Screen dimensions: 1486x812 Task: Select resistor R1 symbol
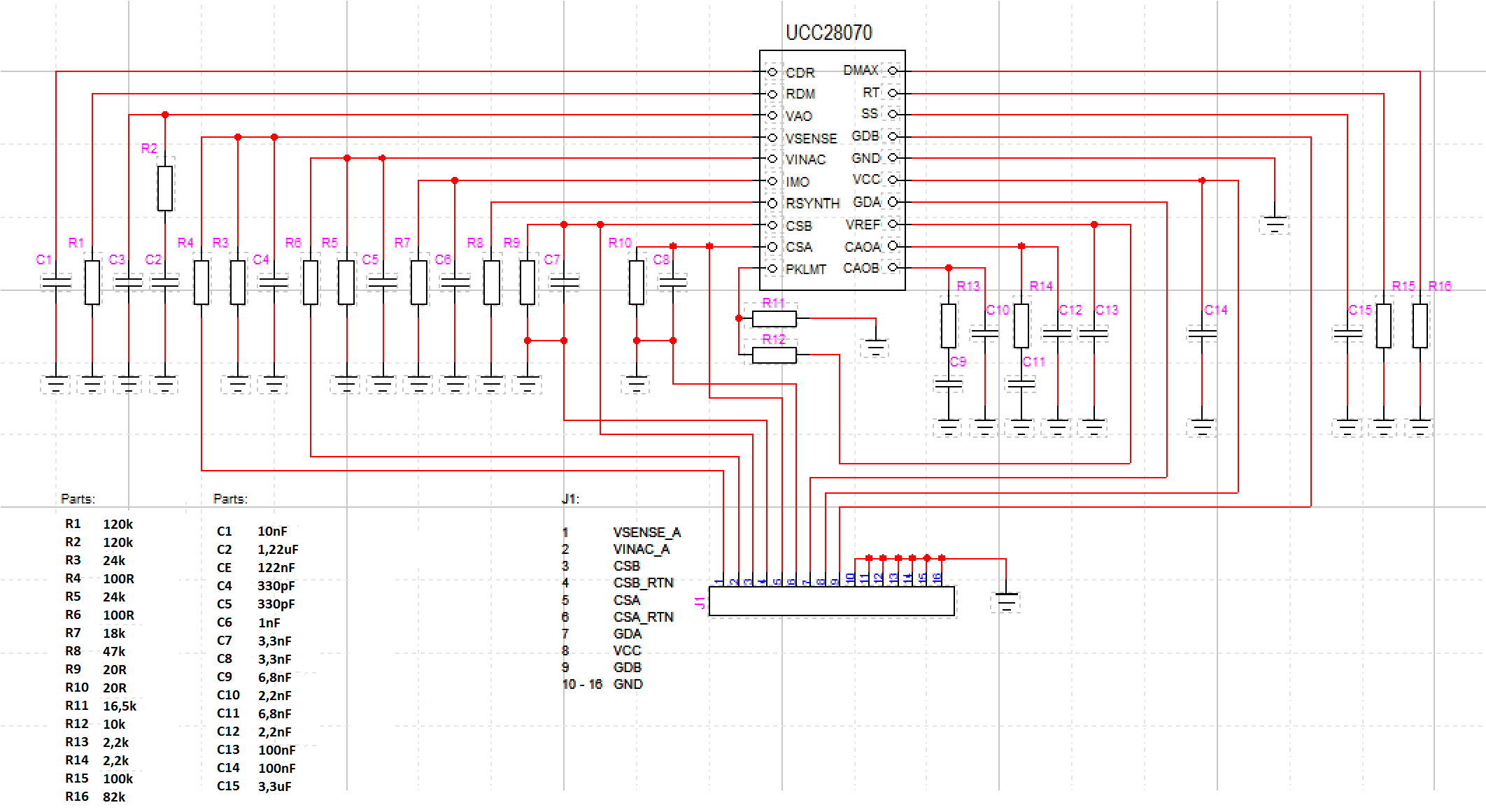(92, 282)
